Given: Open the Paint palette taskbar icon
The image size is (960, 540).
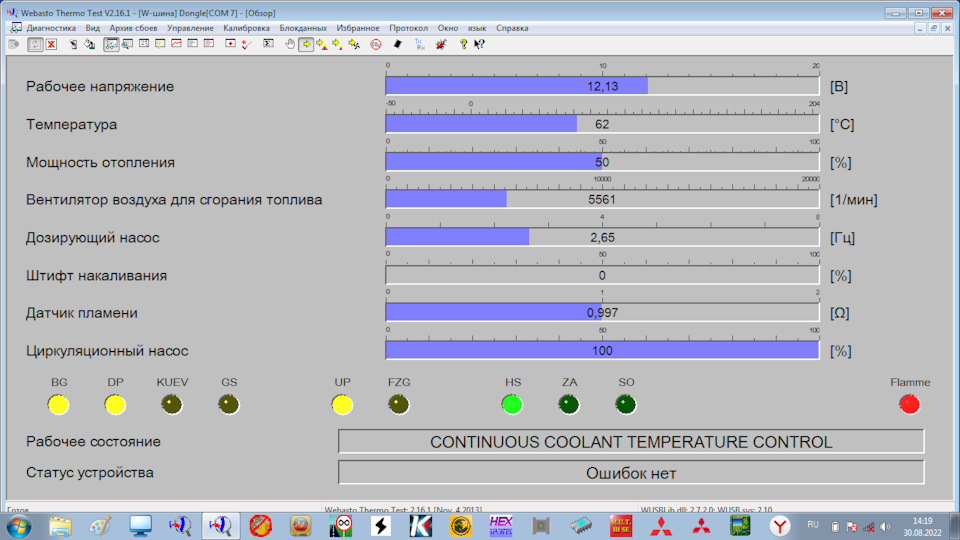Looking at the screenshot, I should coord(100,527).
